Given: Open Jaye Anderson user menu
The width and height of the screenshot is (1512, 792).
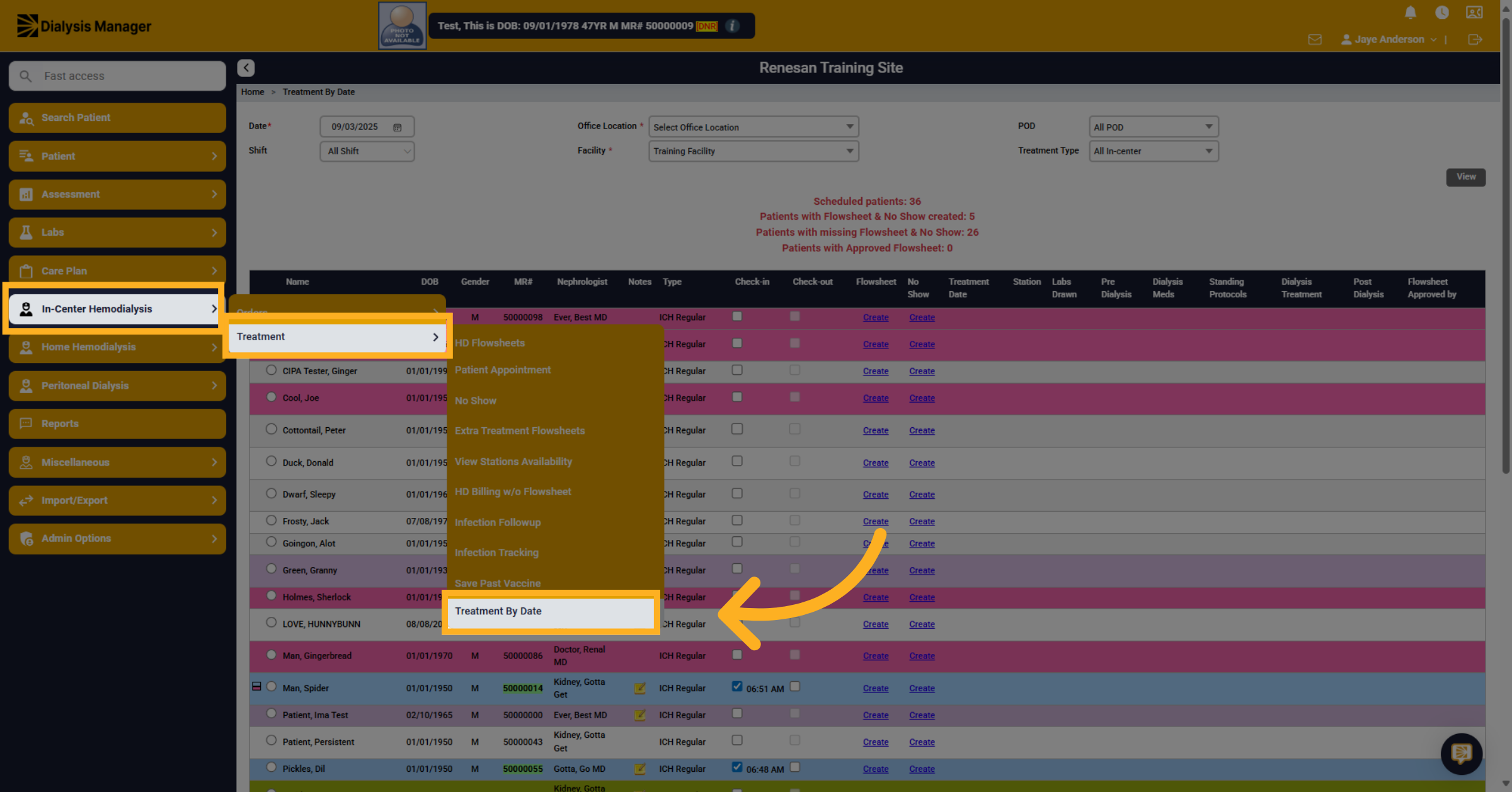Looking at the screenshot, I should pos(1389,40).
